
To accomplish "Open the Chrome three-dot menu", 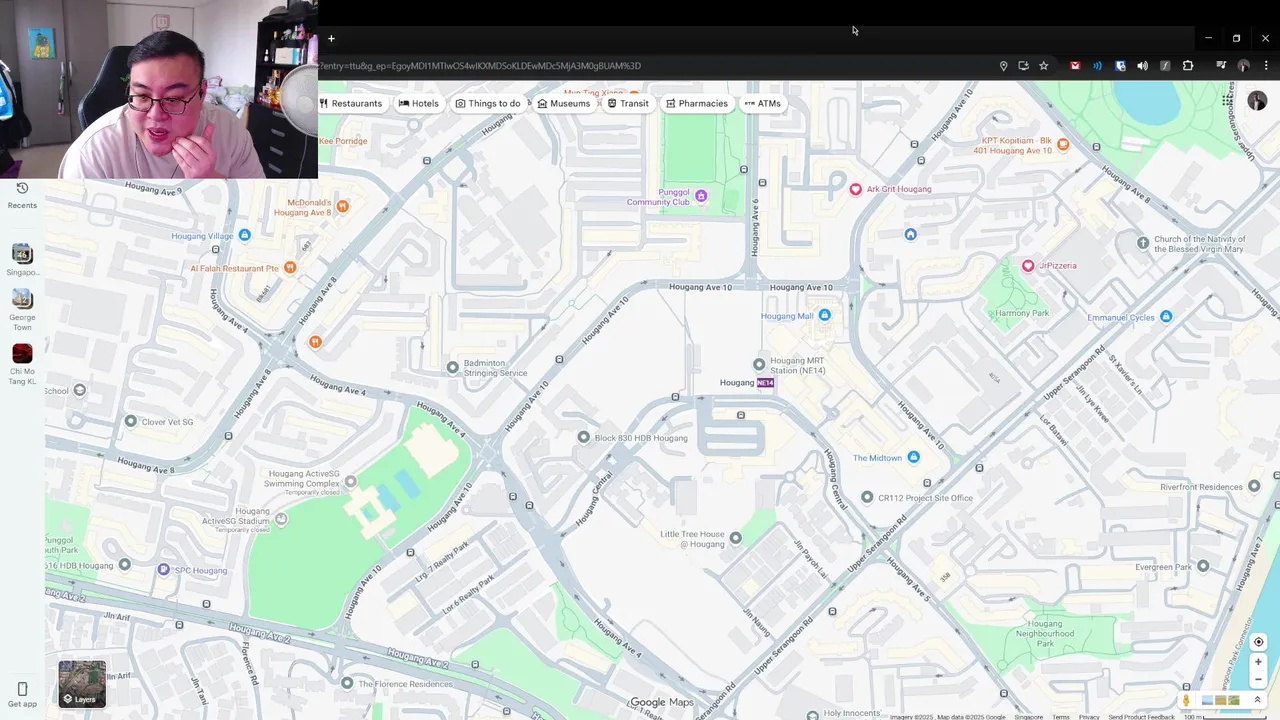I will coord(1266,66).
